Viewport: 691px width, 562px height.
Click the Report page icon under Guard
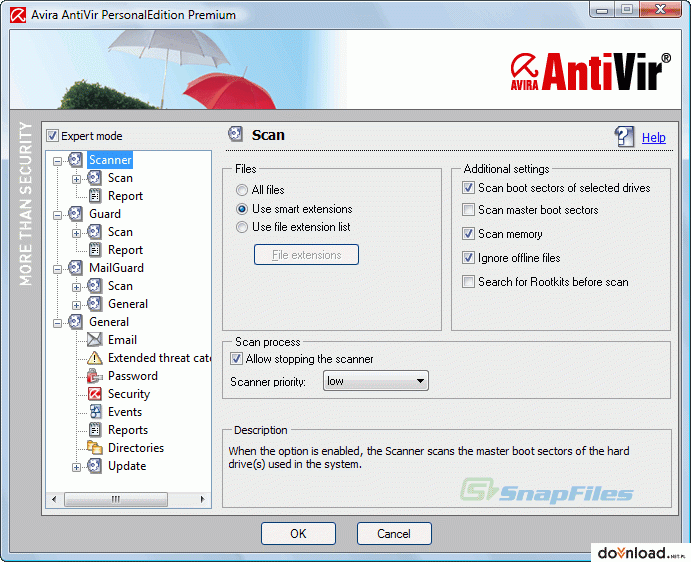(95, 250)
